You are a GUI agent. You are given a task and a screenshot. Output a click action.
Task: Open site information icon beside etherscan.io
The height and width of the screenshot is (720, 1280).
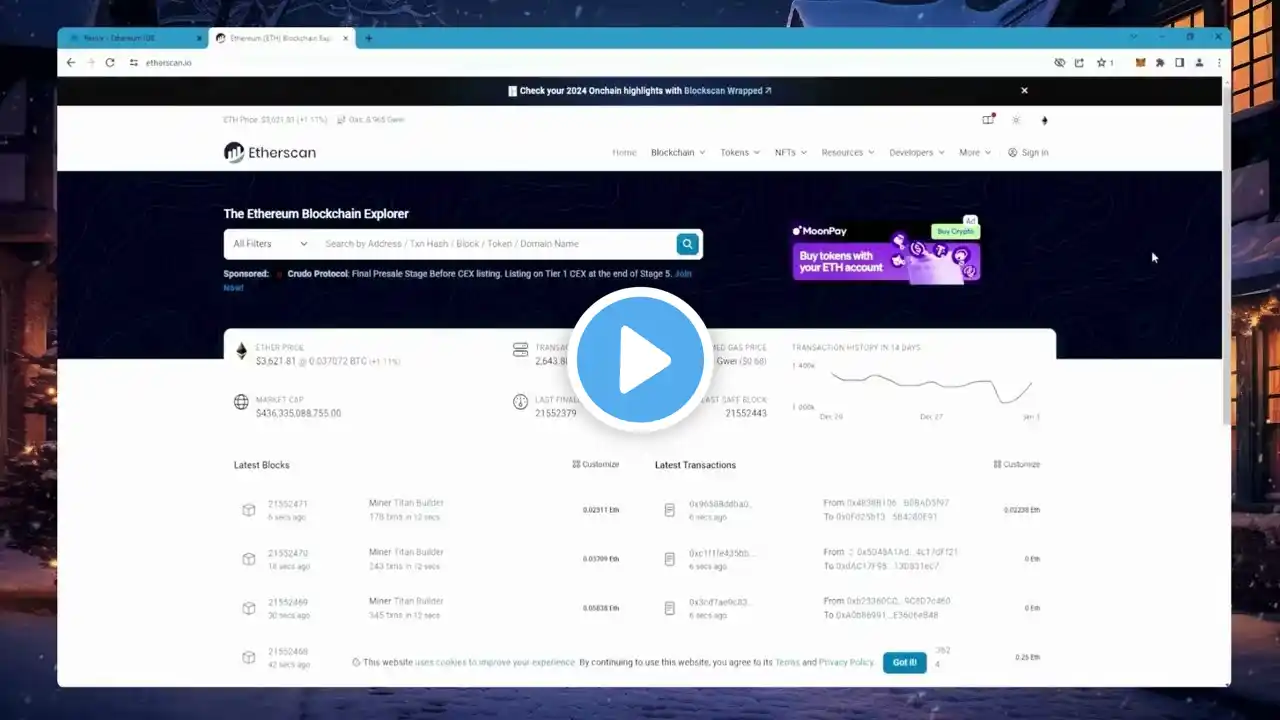pyautogui.click(x=134, y=62)
